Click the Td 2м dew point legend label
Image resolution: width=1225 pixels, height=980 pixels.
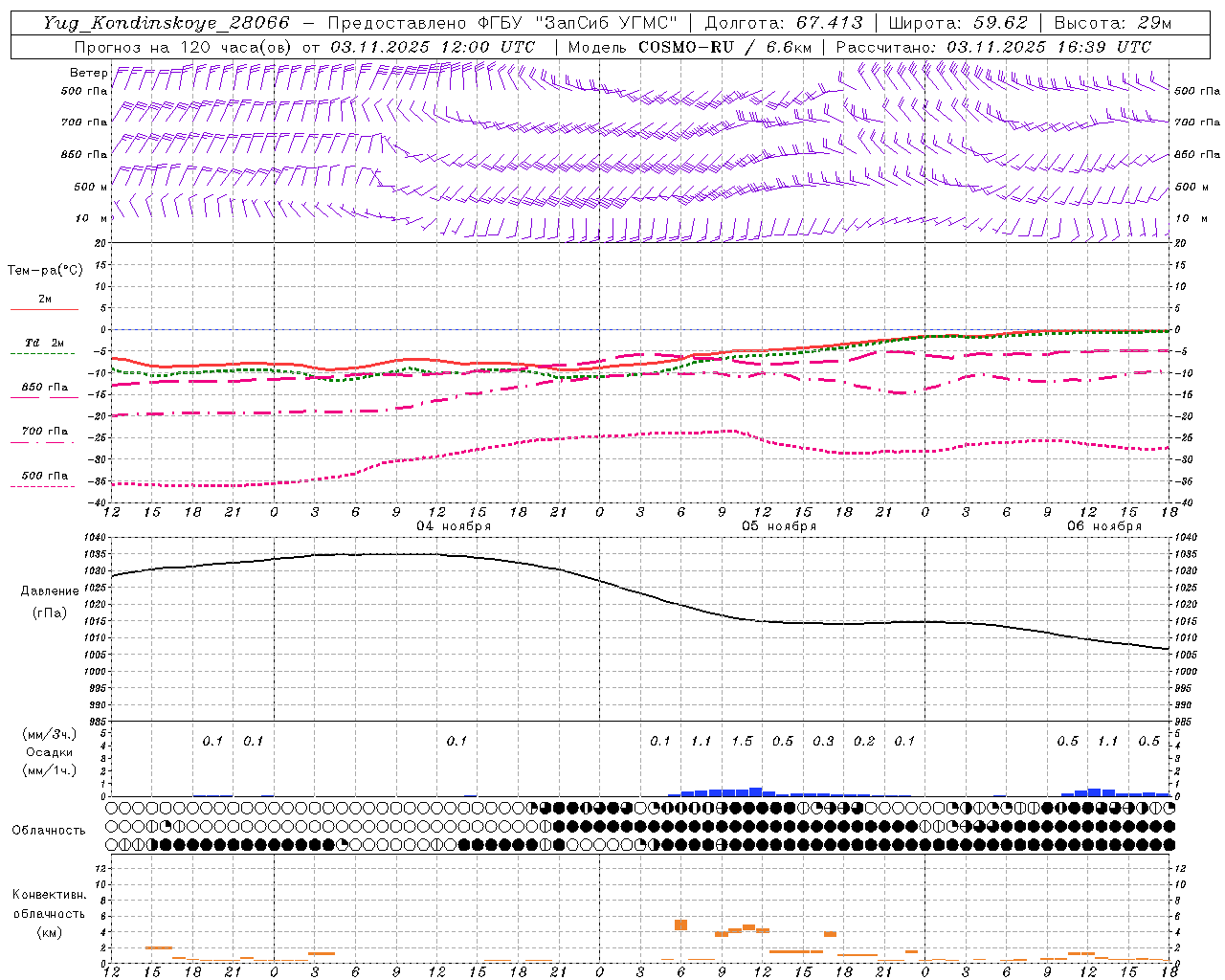tap(45, 343)
